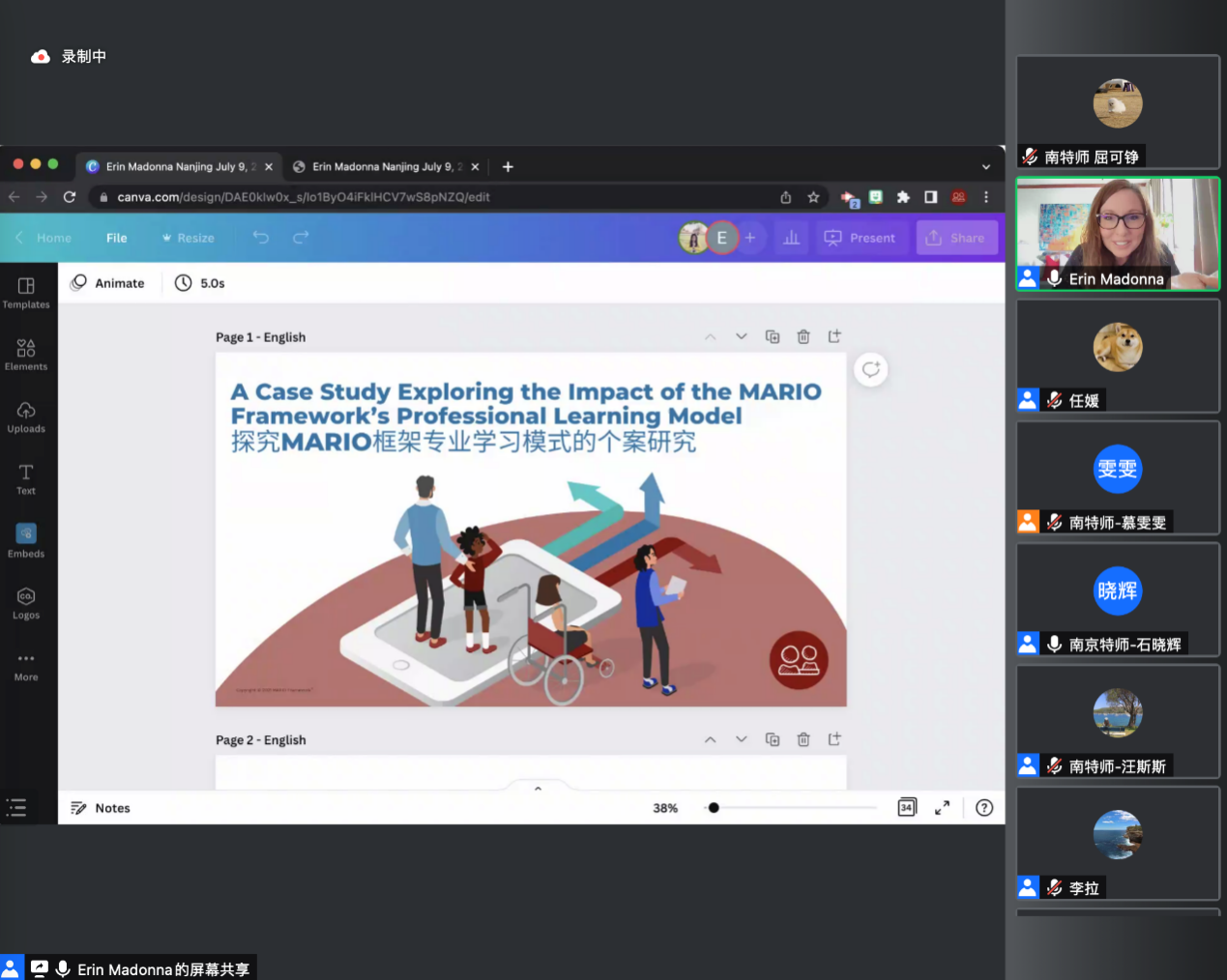
Task: Open the Elements panel
Action: pyautogui.click(x=26, y=355)
